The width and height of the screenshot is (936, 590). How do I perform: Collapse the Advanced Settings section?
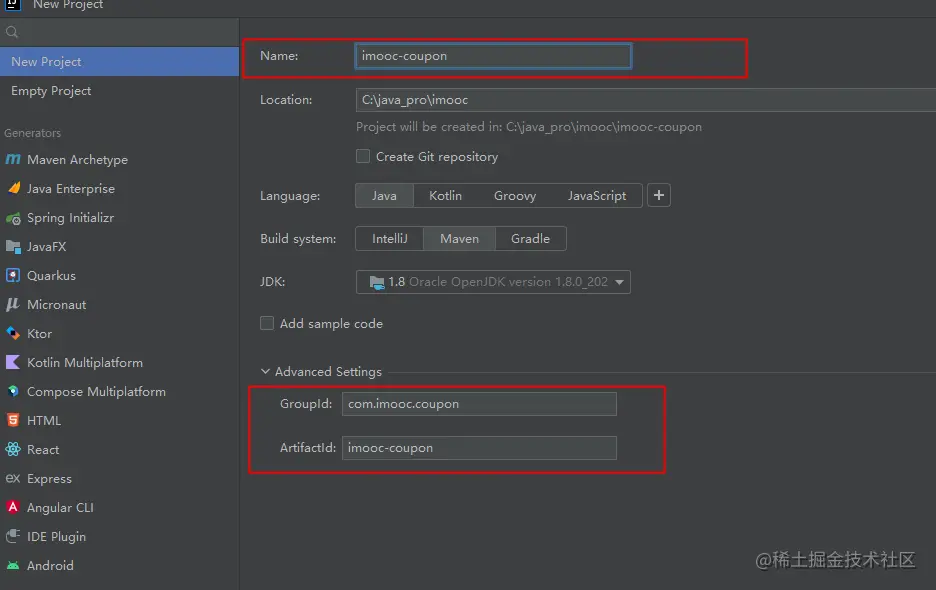coord(266,372)
